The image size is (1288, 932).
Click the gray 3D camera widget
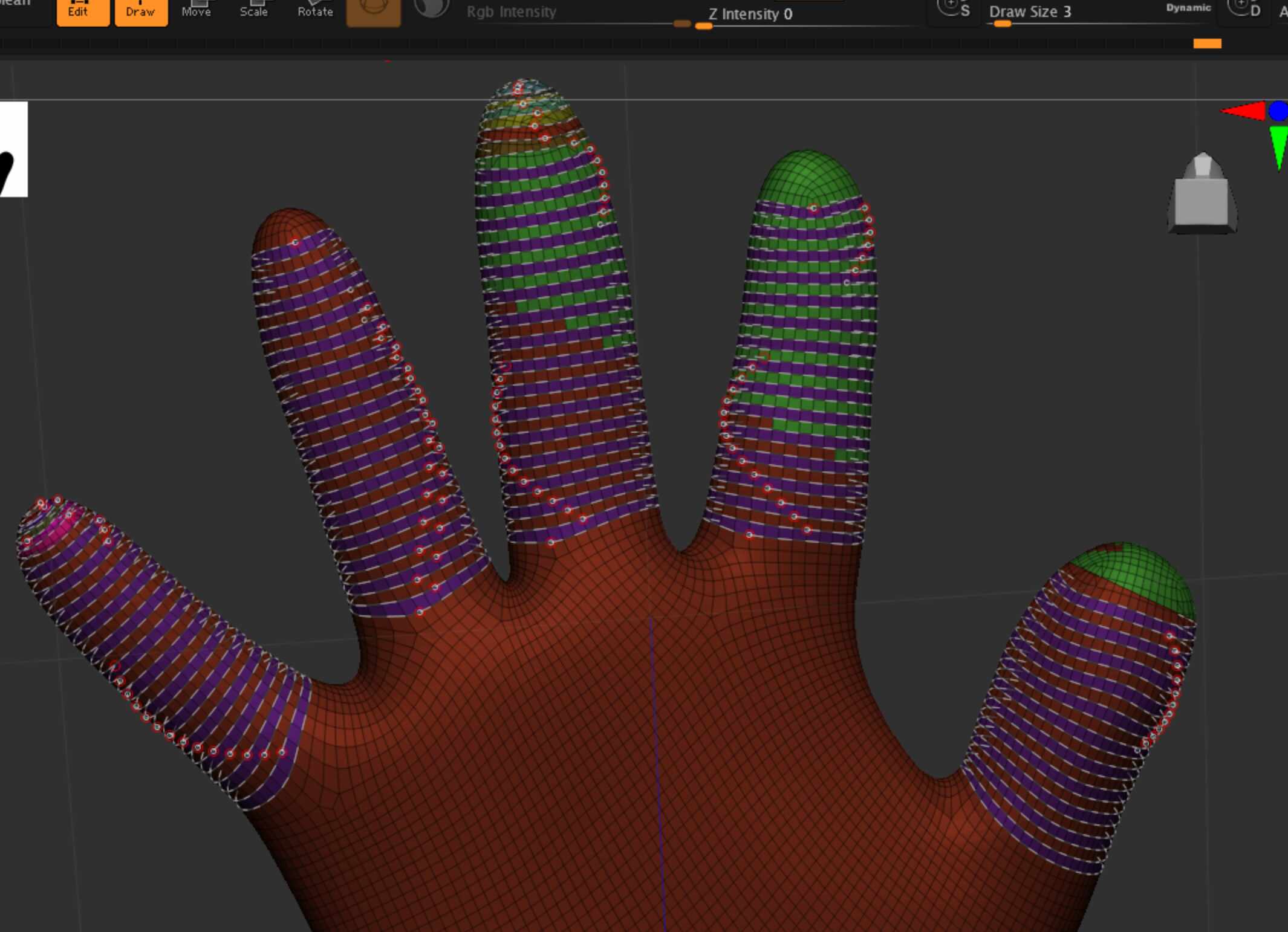click(x=1202, y=193)
